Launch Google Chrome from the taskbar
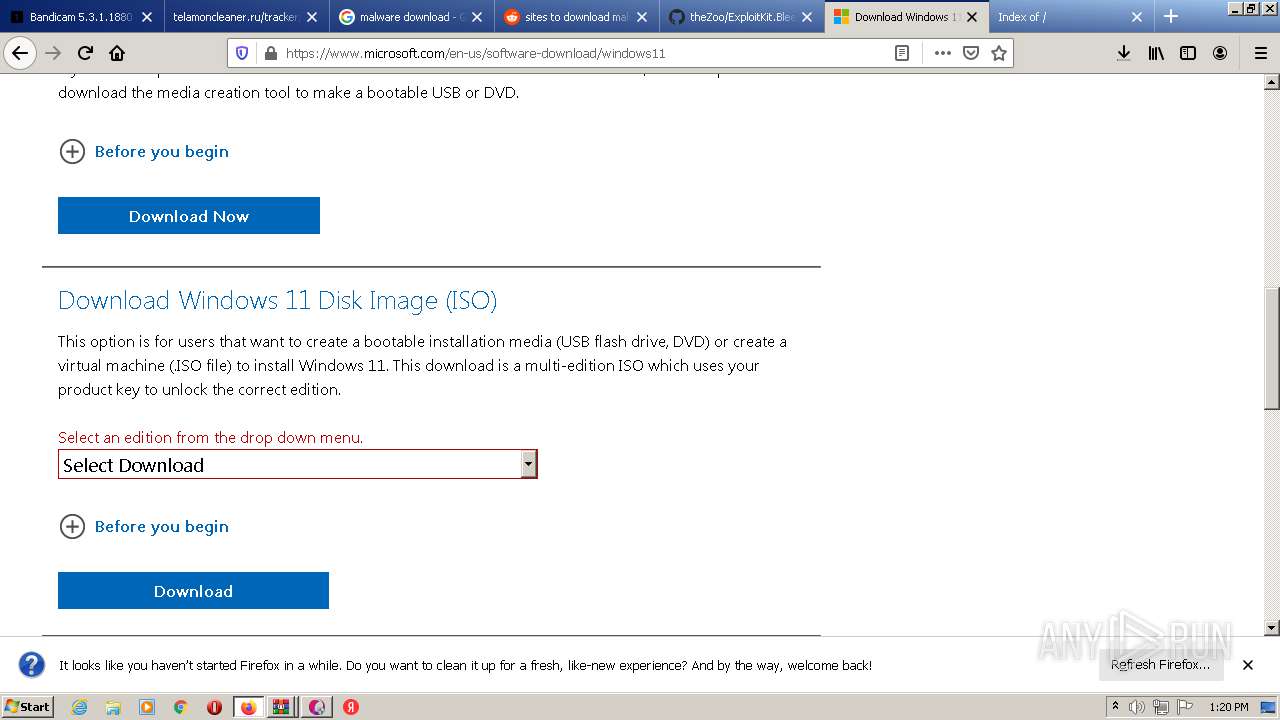1280x720 pixels. (x=181, y=707)
